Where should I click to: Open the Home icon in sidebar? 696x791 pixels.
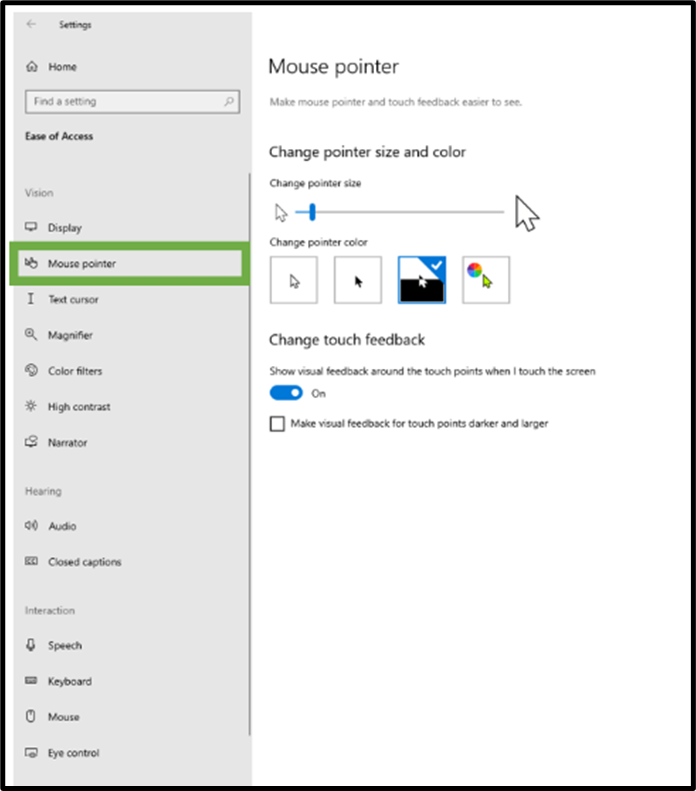click(x=32, y=67)
